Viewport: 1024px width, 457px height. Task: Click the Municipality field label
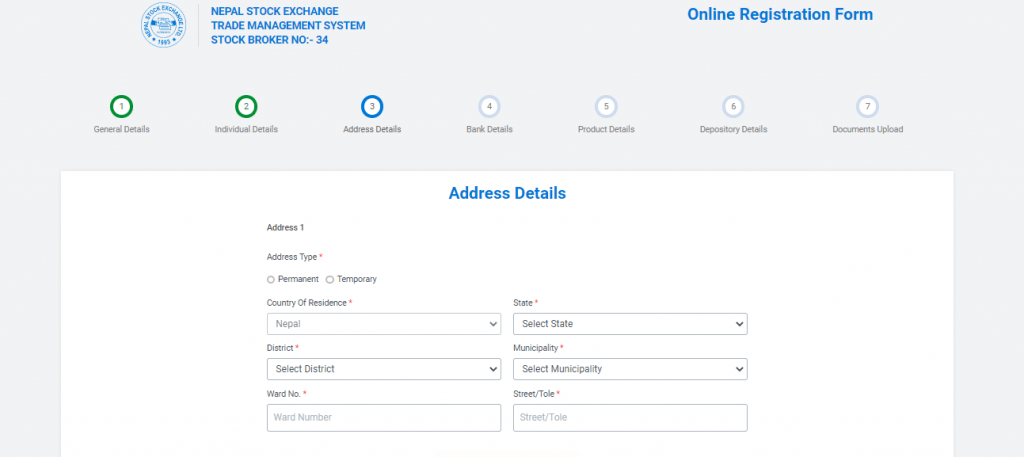(536, 348)
